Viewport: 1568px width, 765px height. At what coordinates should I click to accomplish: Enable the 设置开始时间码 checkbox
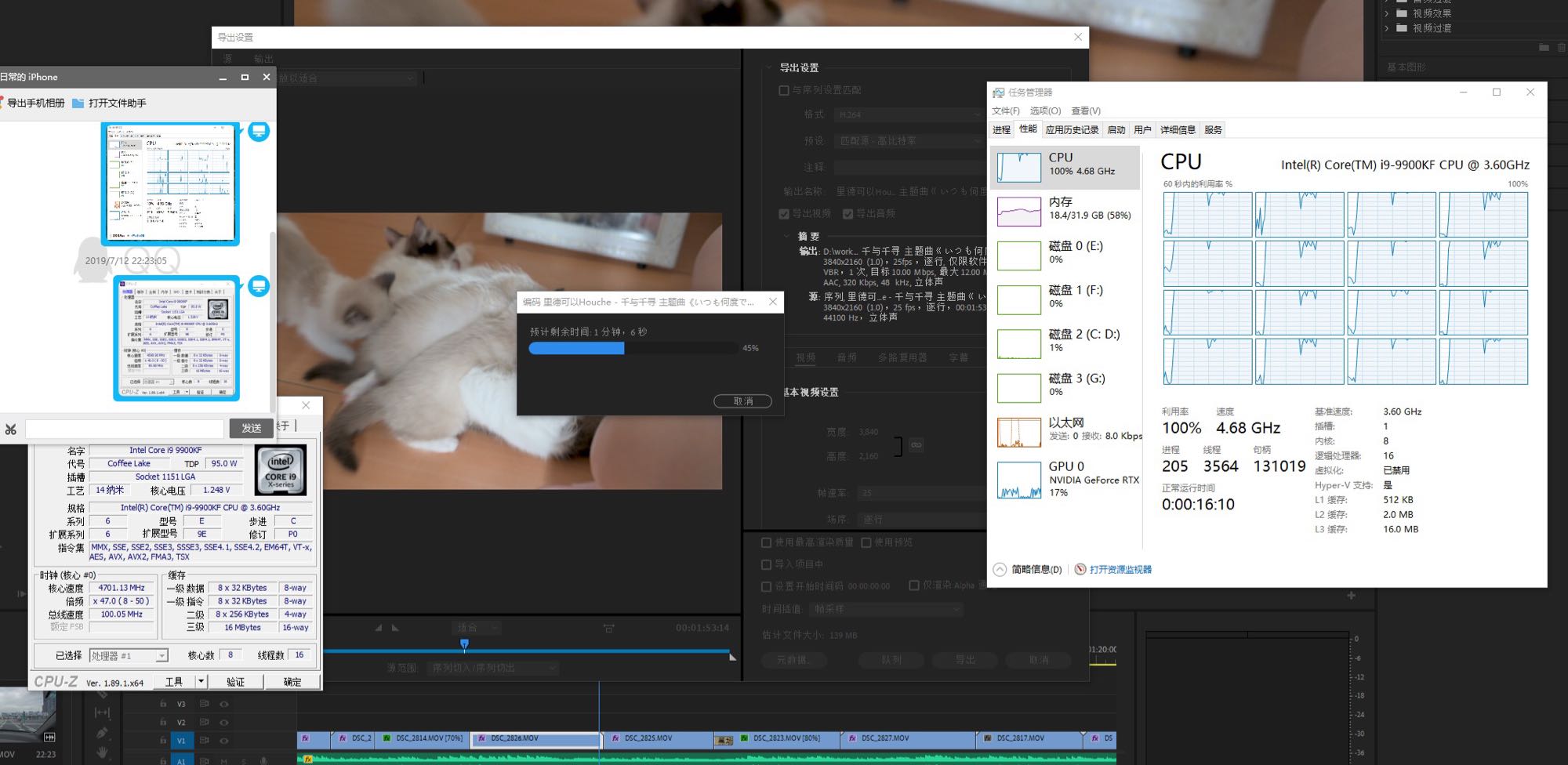pyautogui.click(x=767, y=586)
